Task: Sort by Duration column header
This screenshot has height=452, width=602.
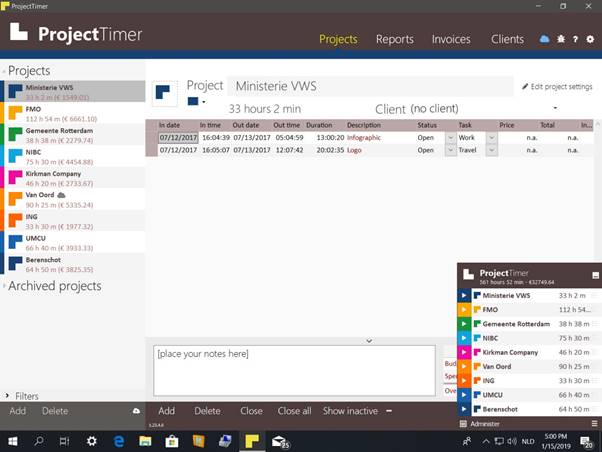Action: [319, 125]
